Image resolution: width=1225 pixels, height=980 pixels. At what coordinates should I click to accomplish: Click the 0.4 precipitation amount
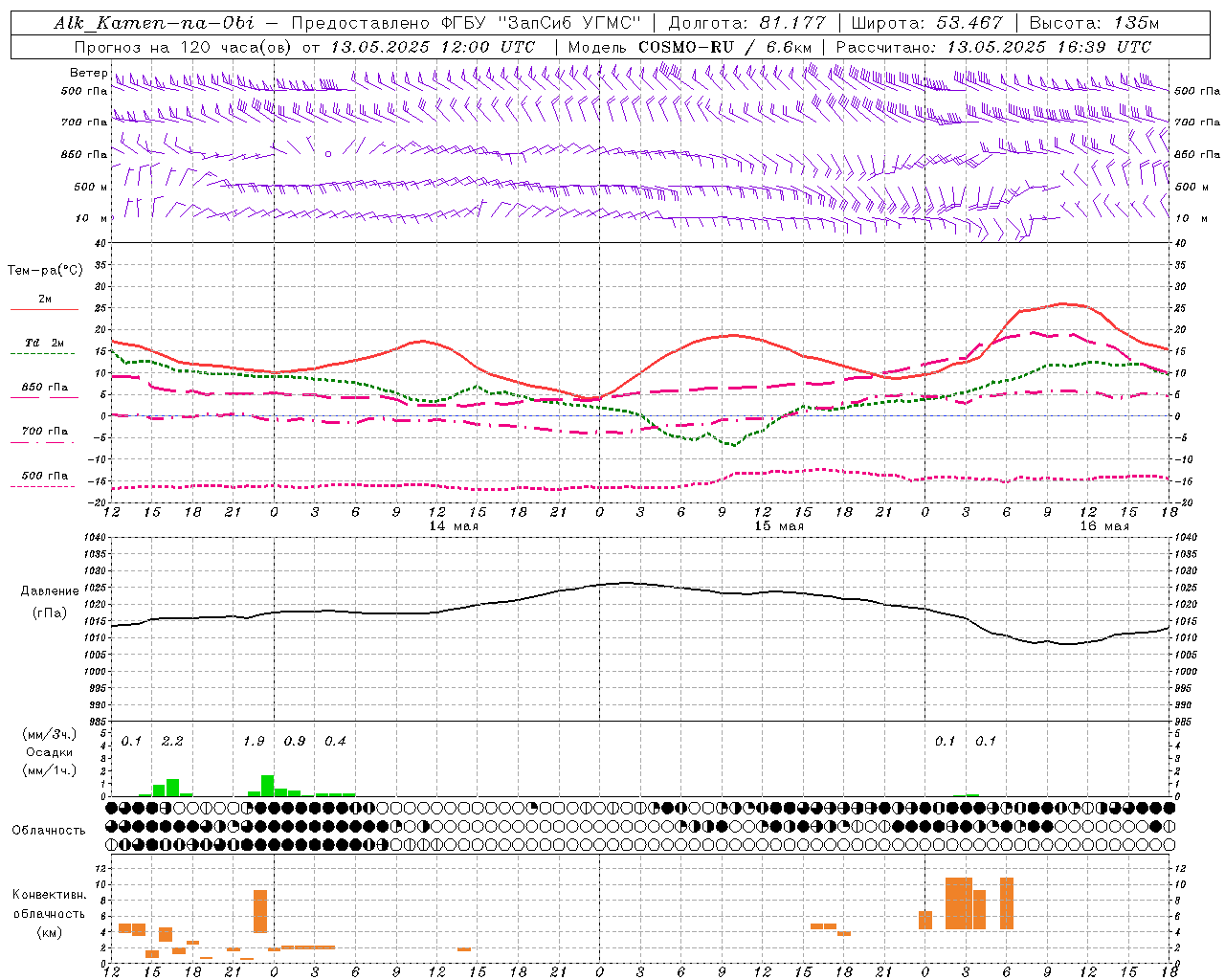335,742
